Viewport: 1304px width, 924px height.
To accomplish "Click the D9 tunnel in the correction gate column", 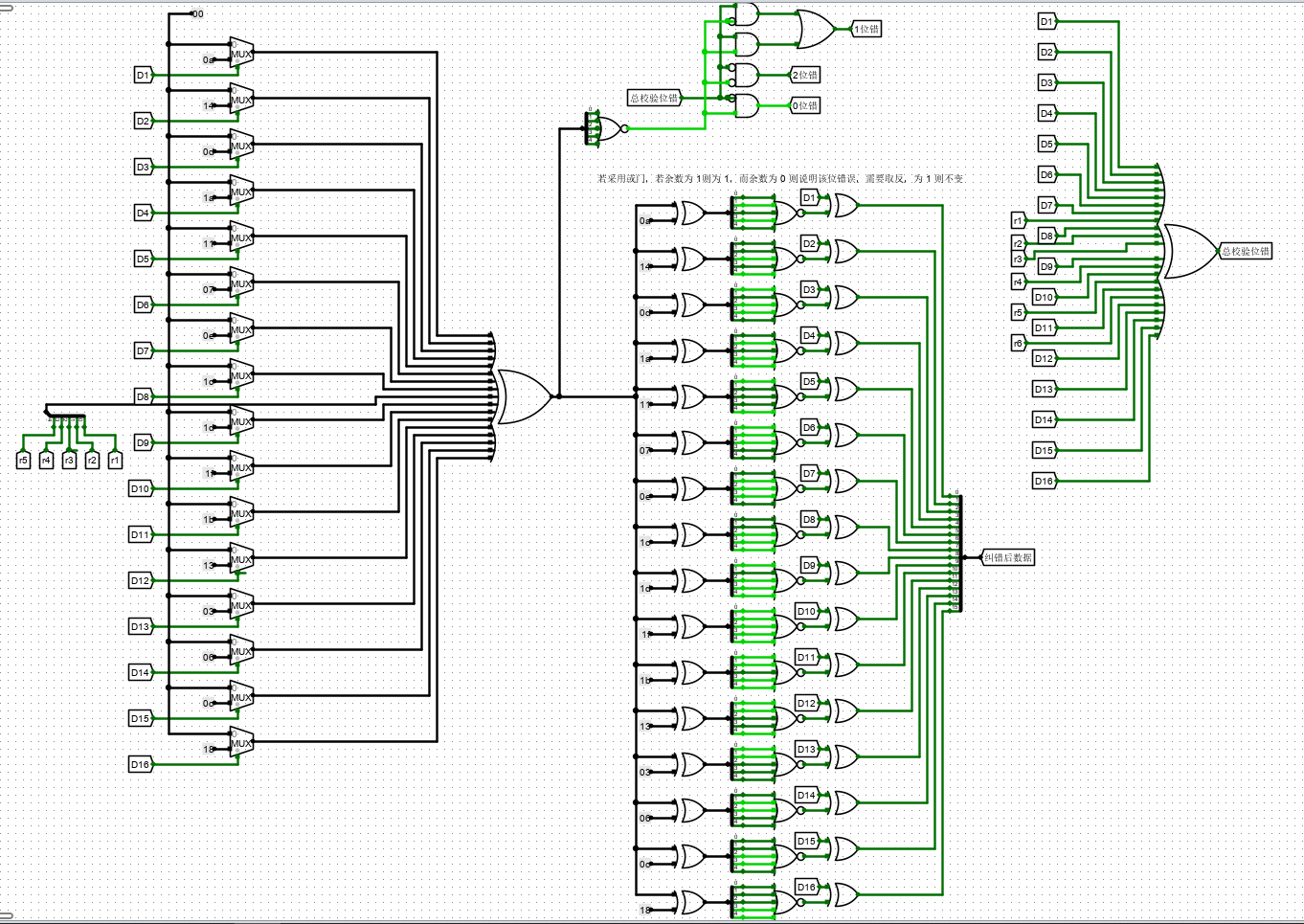I will point(810,565).
